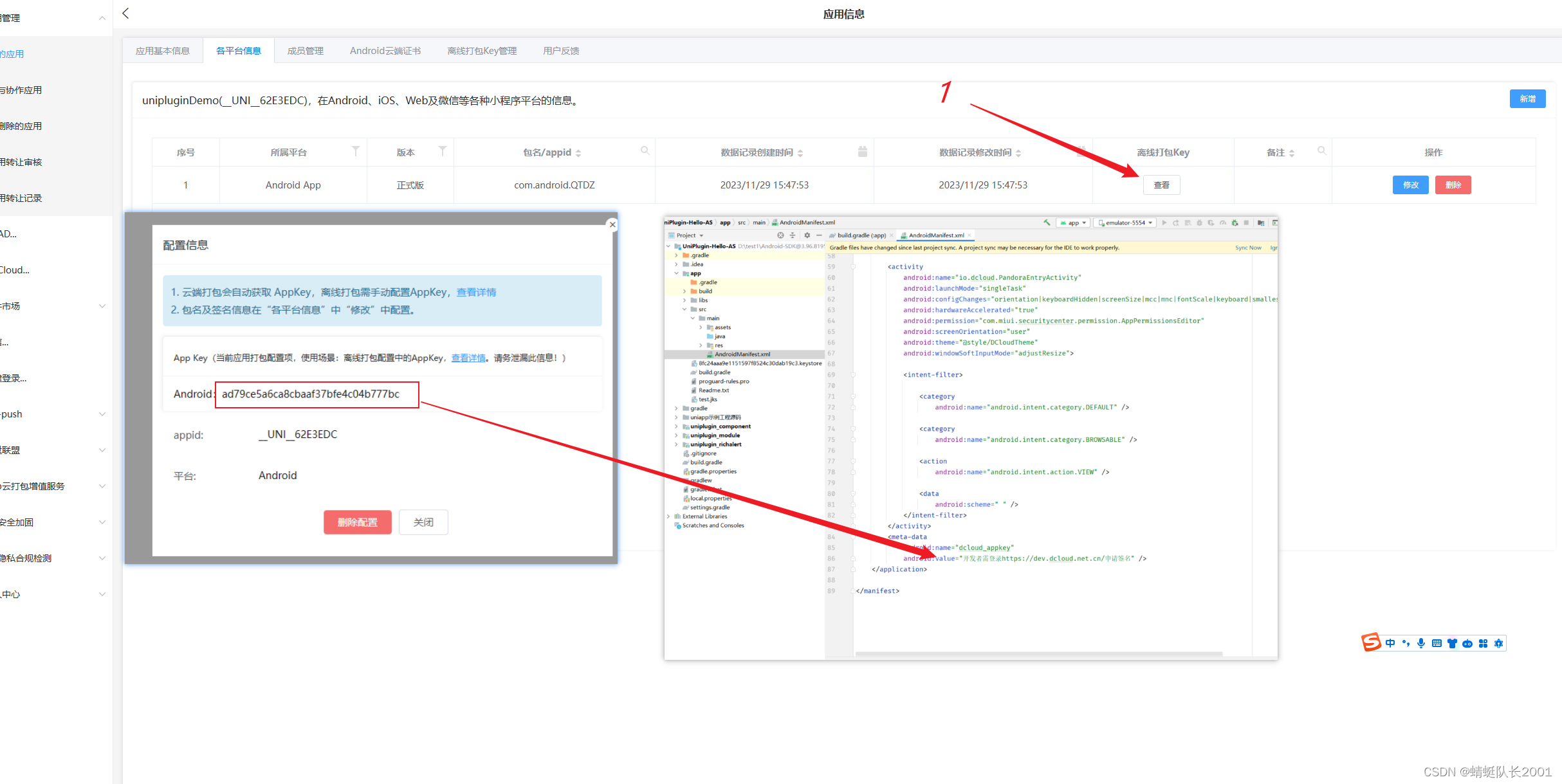The height and width of the screenshot is (784, 1562).
Task: Search the 备注 column
Action: (x=1321, y=150)
